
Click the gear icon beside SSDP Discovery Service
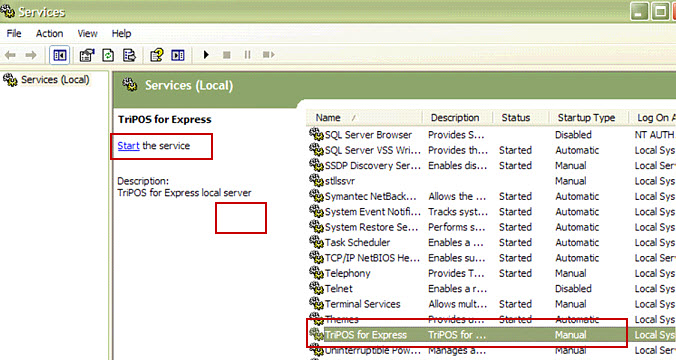coord(316,165)
